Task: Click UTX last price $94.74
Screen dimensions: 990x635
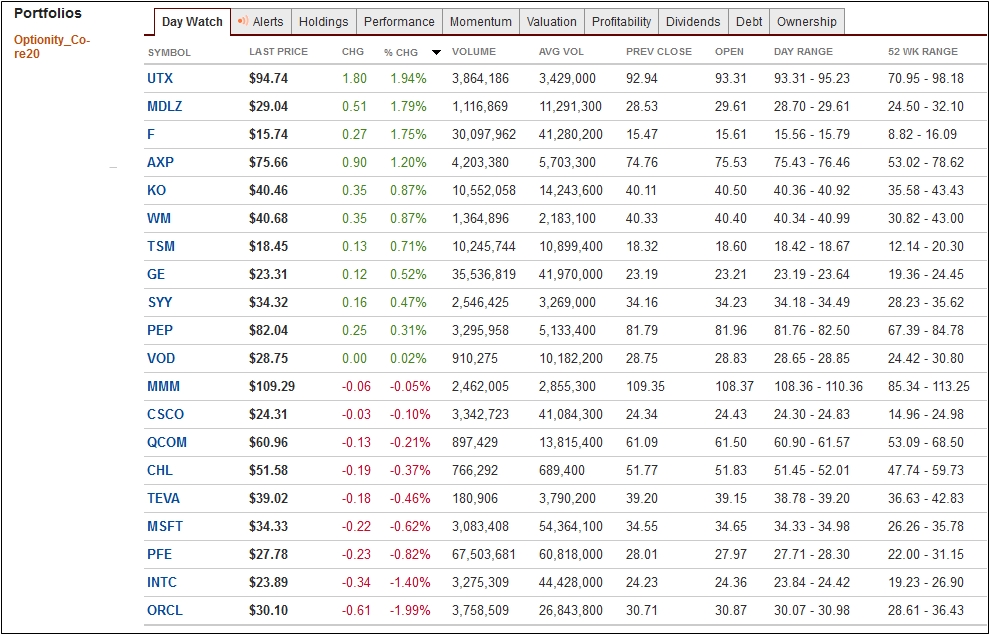Action: point(268,79)
